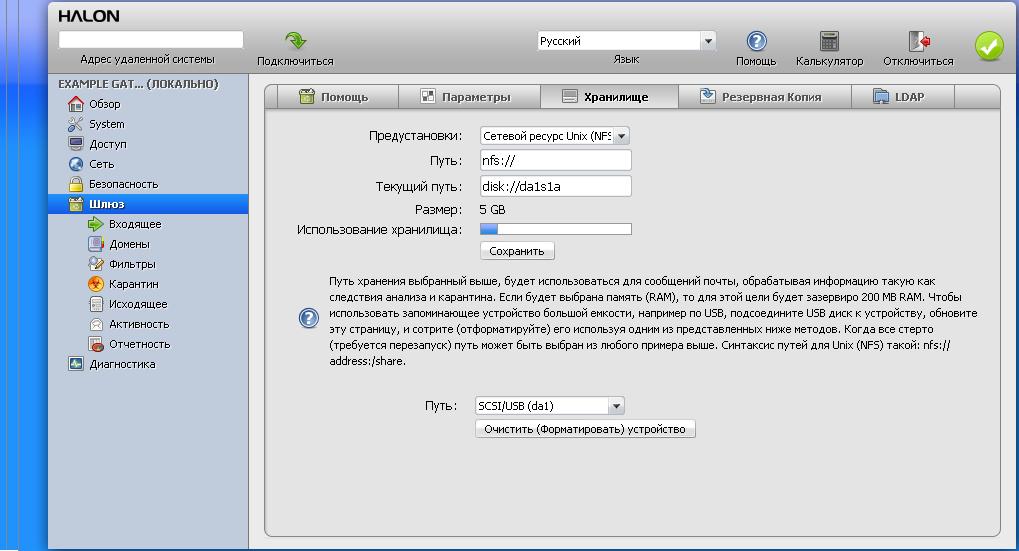Click Очистить (Форматировать) устройство button
1019x551 pixels.
pyautogui.click(x=585, y=429)
